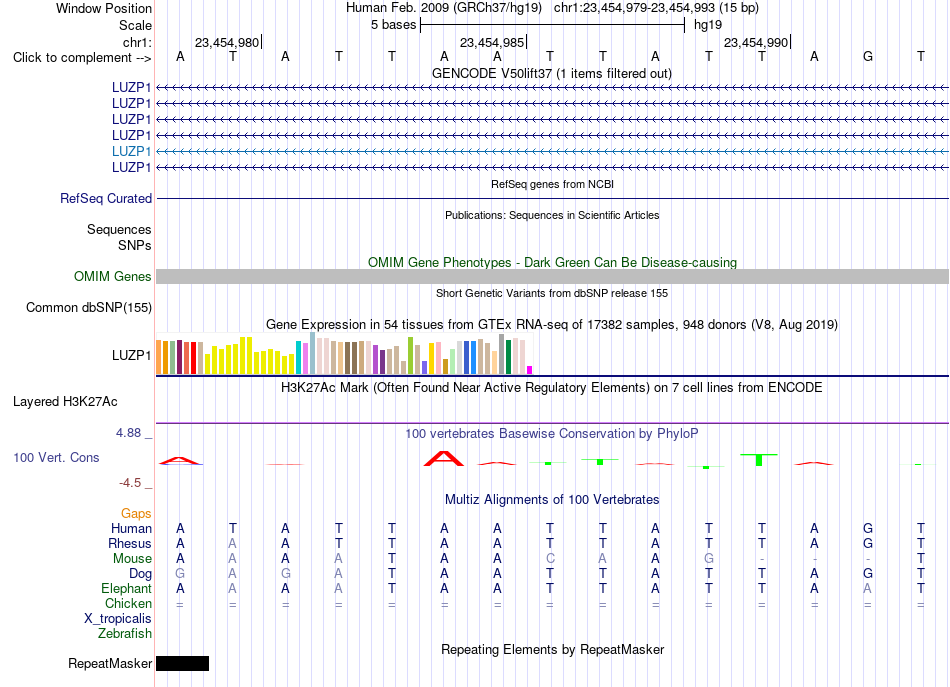The image size is (950, 687).
Task: Click the '100 Vert. Cons' track label
Action: [56, 458]
